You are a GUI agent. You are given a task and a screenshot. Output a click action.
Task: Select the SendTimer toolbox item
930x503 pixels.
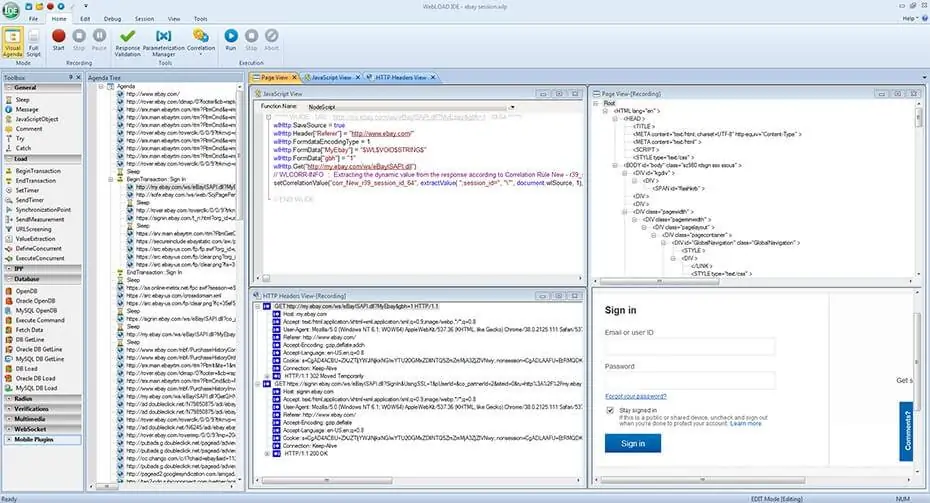click(30, 200)
